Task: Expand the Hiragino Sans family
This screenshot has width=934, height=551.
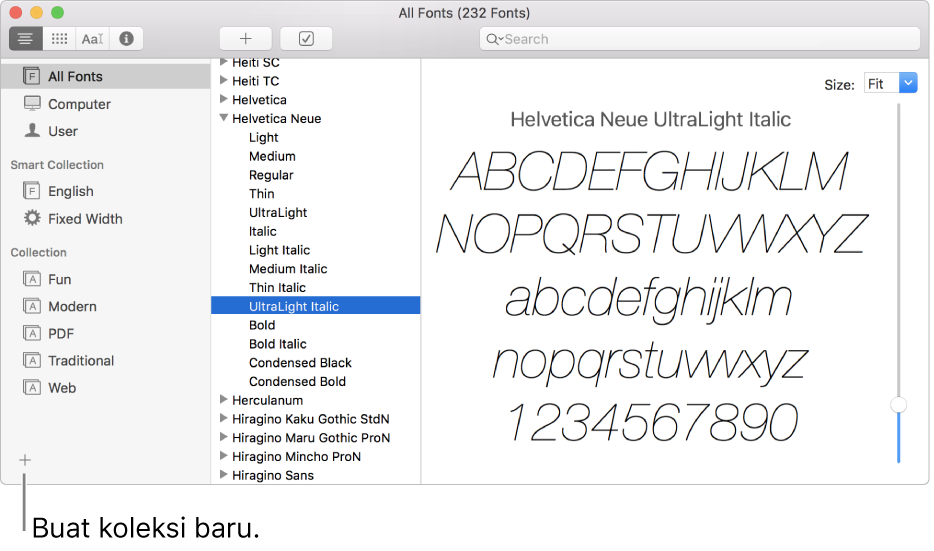Action: click(x=223, y=474)
